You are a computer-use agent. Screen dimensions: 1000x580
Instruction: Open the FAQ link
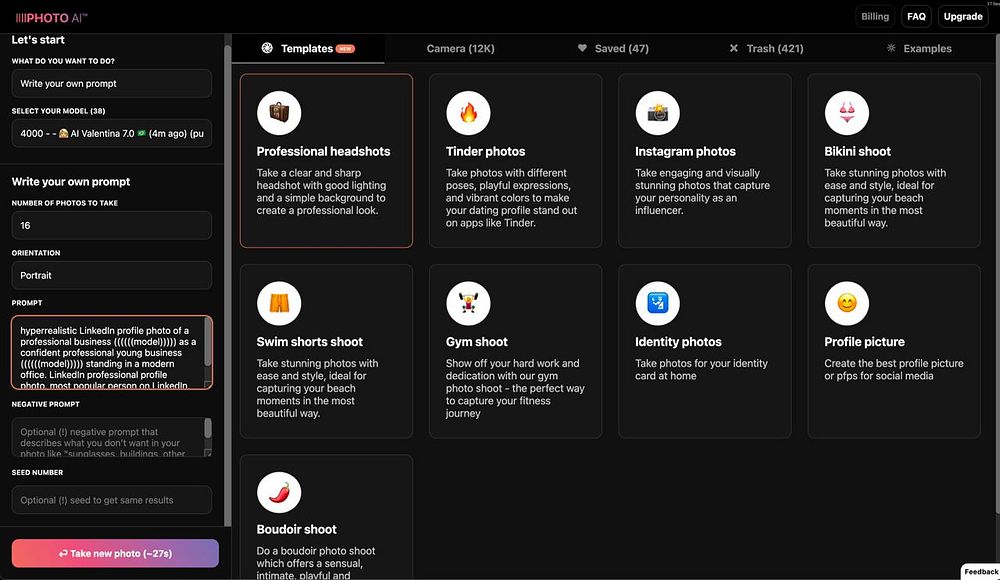click(x=916, y=17)
